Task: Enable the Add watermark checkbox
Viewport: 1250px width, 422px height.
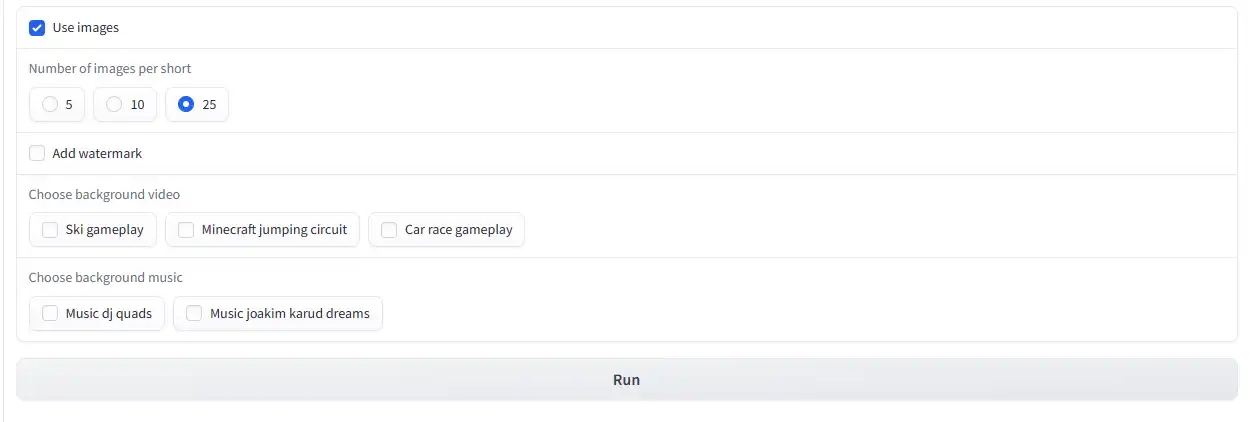Action: tap(37, 153)
